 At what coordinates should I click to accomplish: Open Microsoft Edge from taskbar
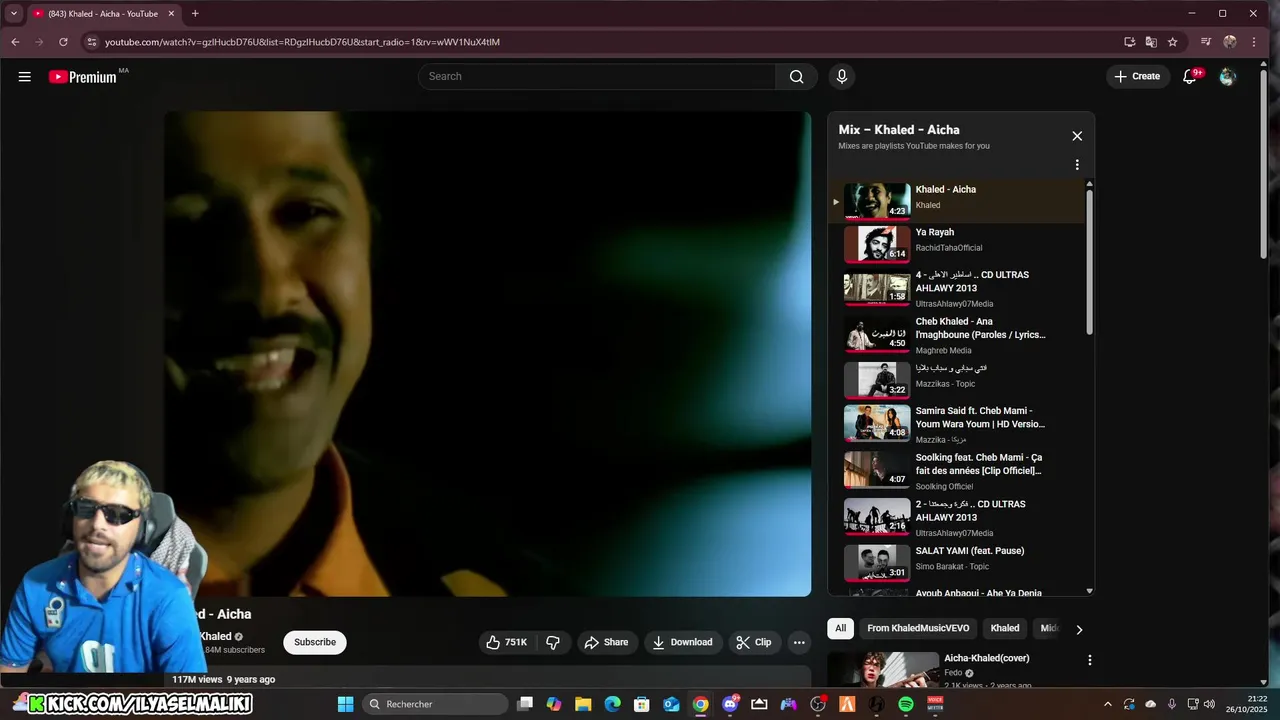612,704
